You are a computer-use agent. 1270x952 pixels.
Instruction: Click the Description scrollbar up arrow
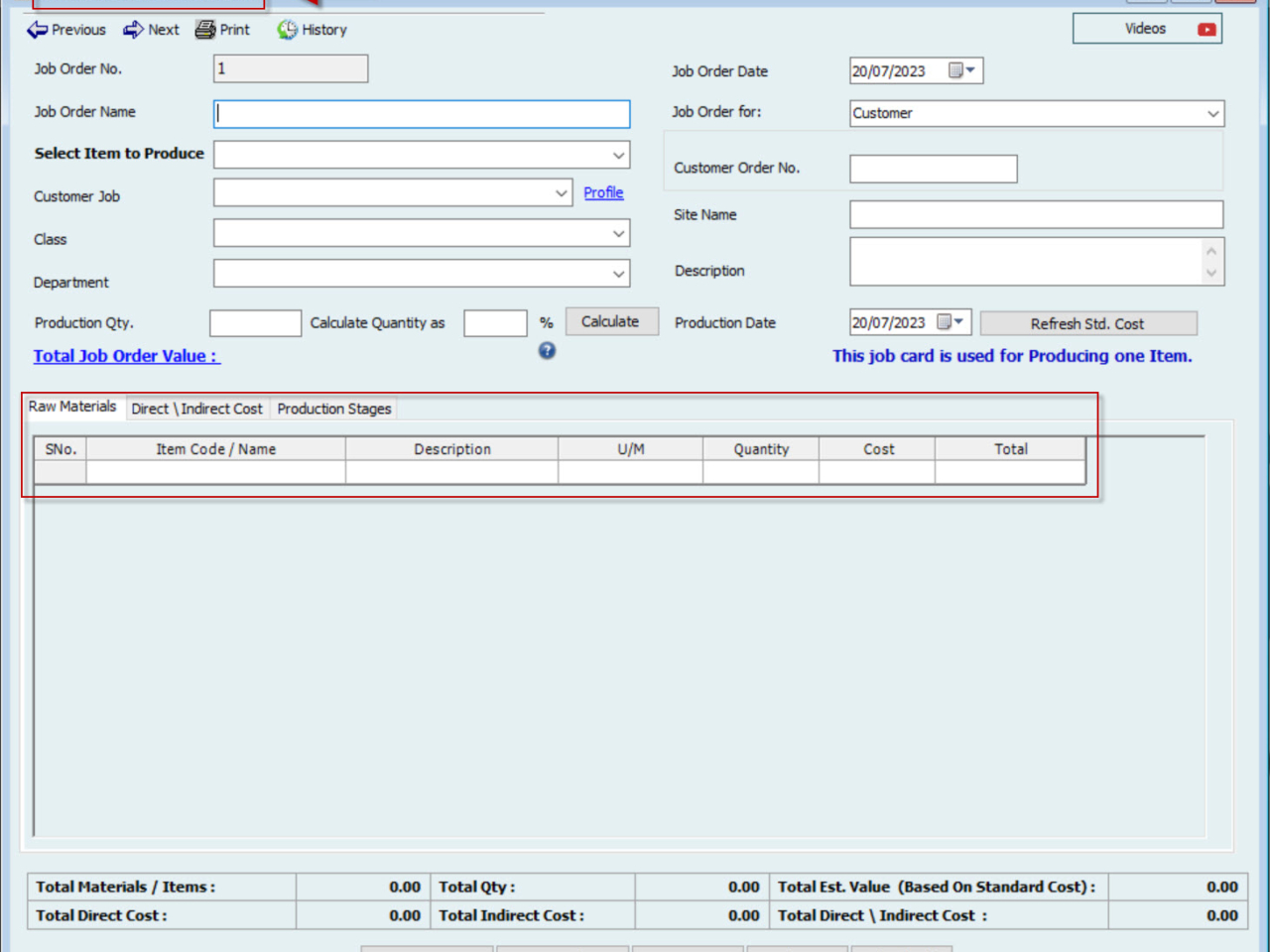[1211, 250]
